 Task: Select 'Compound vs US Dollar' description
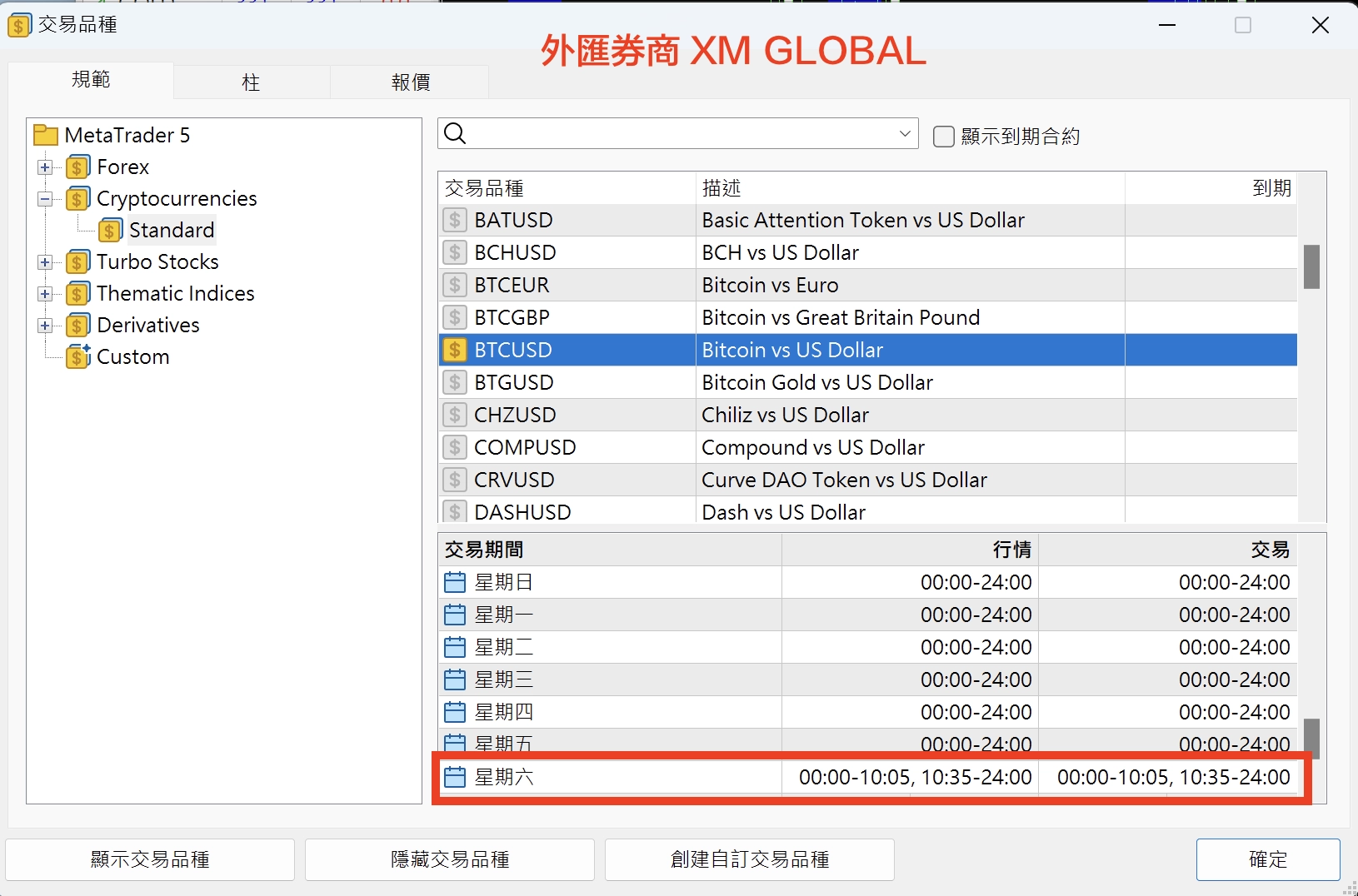[911, 447]
